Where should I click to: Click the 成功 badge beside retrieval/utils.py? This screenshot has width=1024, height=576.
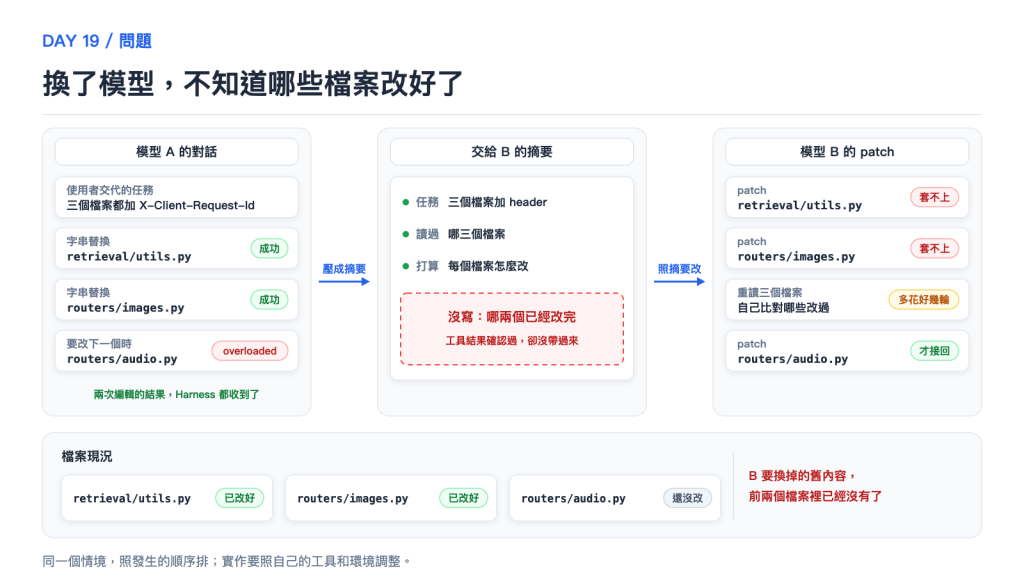click(x=269, y=248)
